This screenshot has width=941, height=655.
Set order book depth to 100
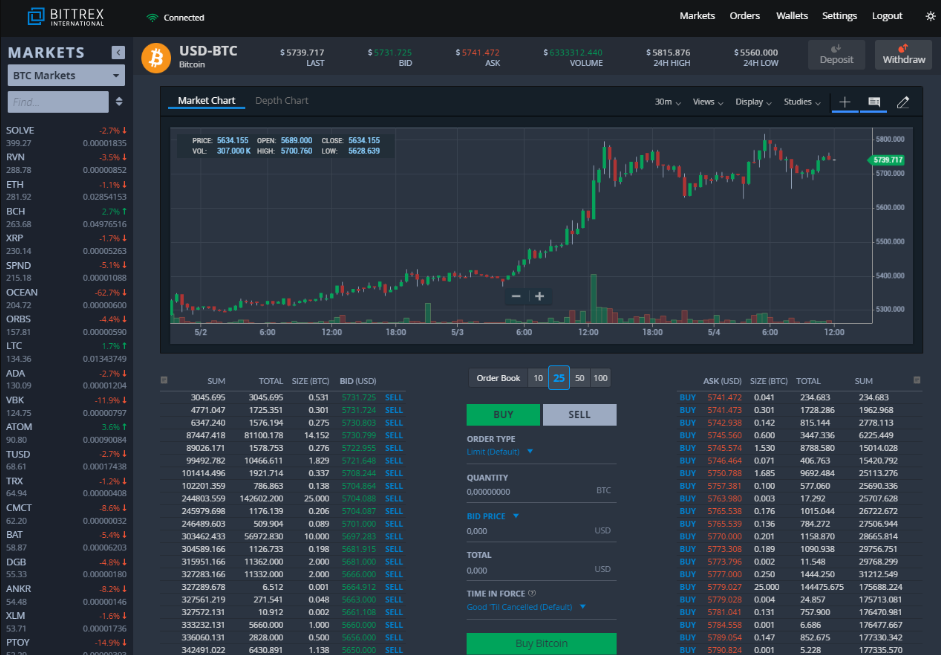click(x=600, y=378)
